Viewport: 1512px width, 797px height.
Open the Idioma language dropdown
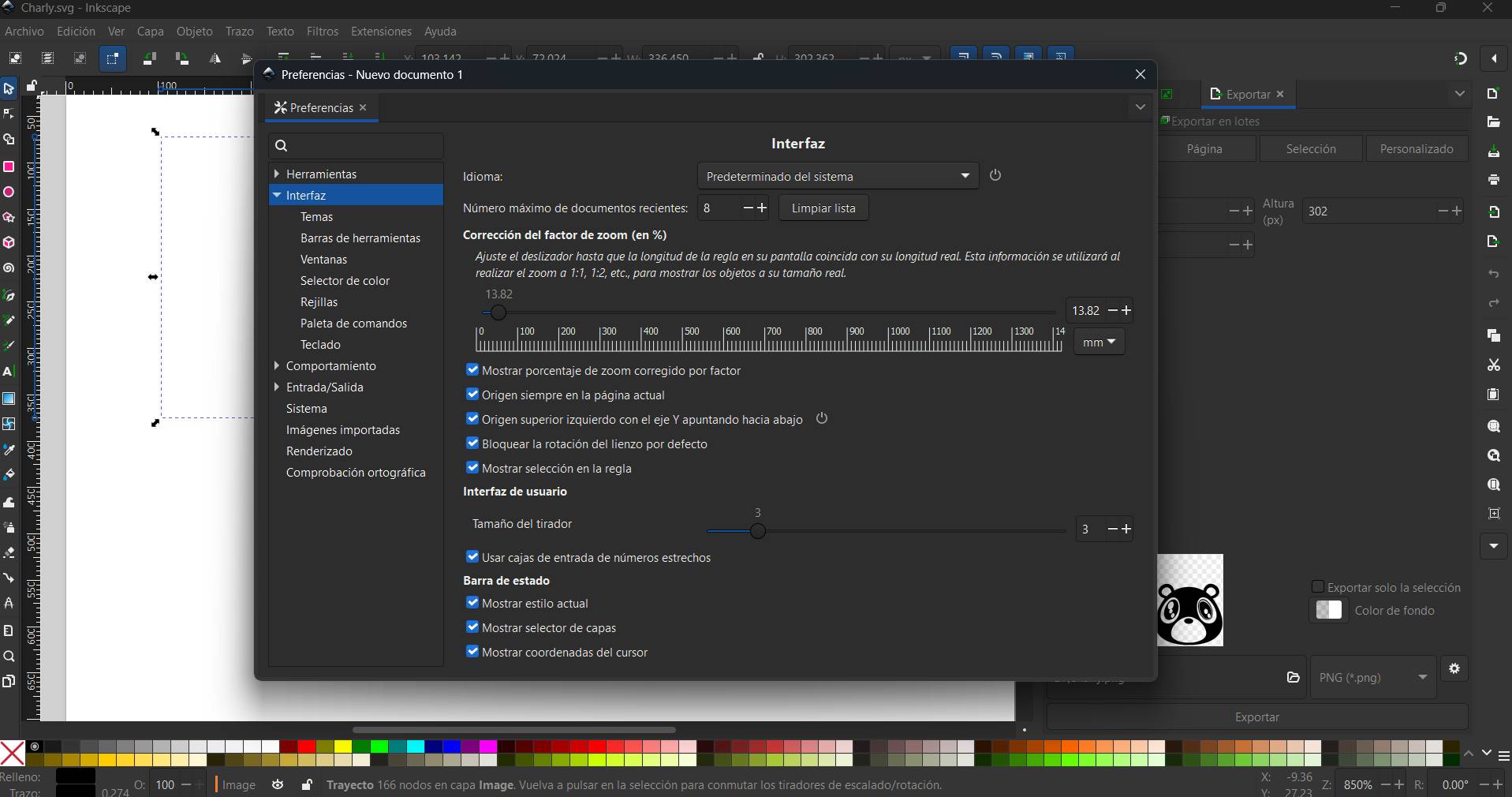(838, 176)
